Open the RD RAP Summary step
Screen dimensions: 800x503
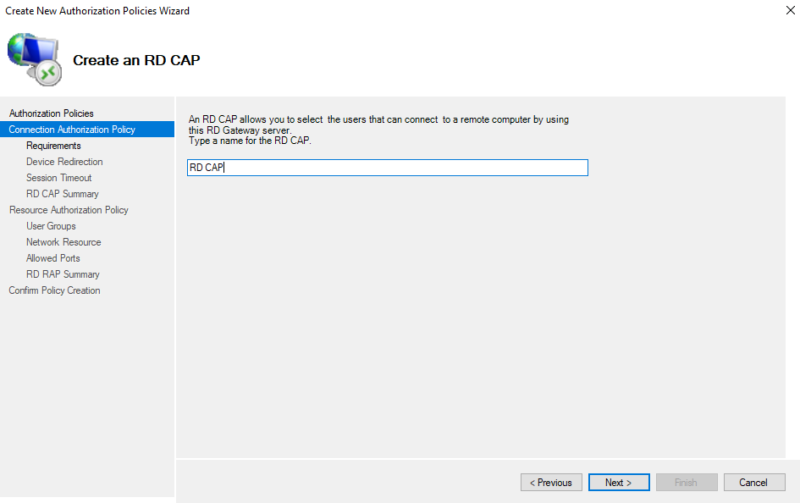click(x=62, y=274)
